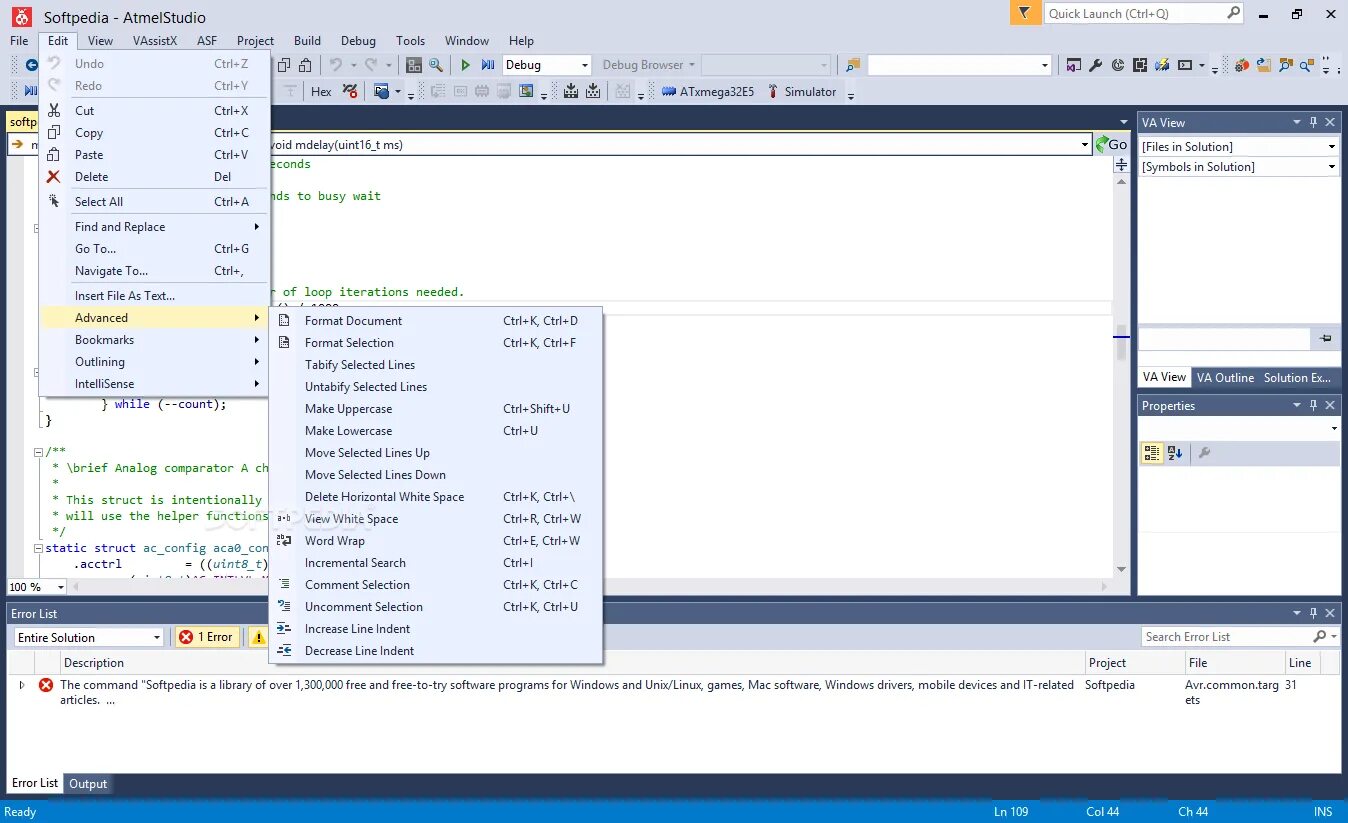Switch to the Output tab
This screenshot has height=823, width=1348.
click(88, 784)
